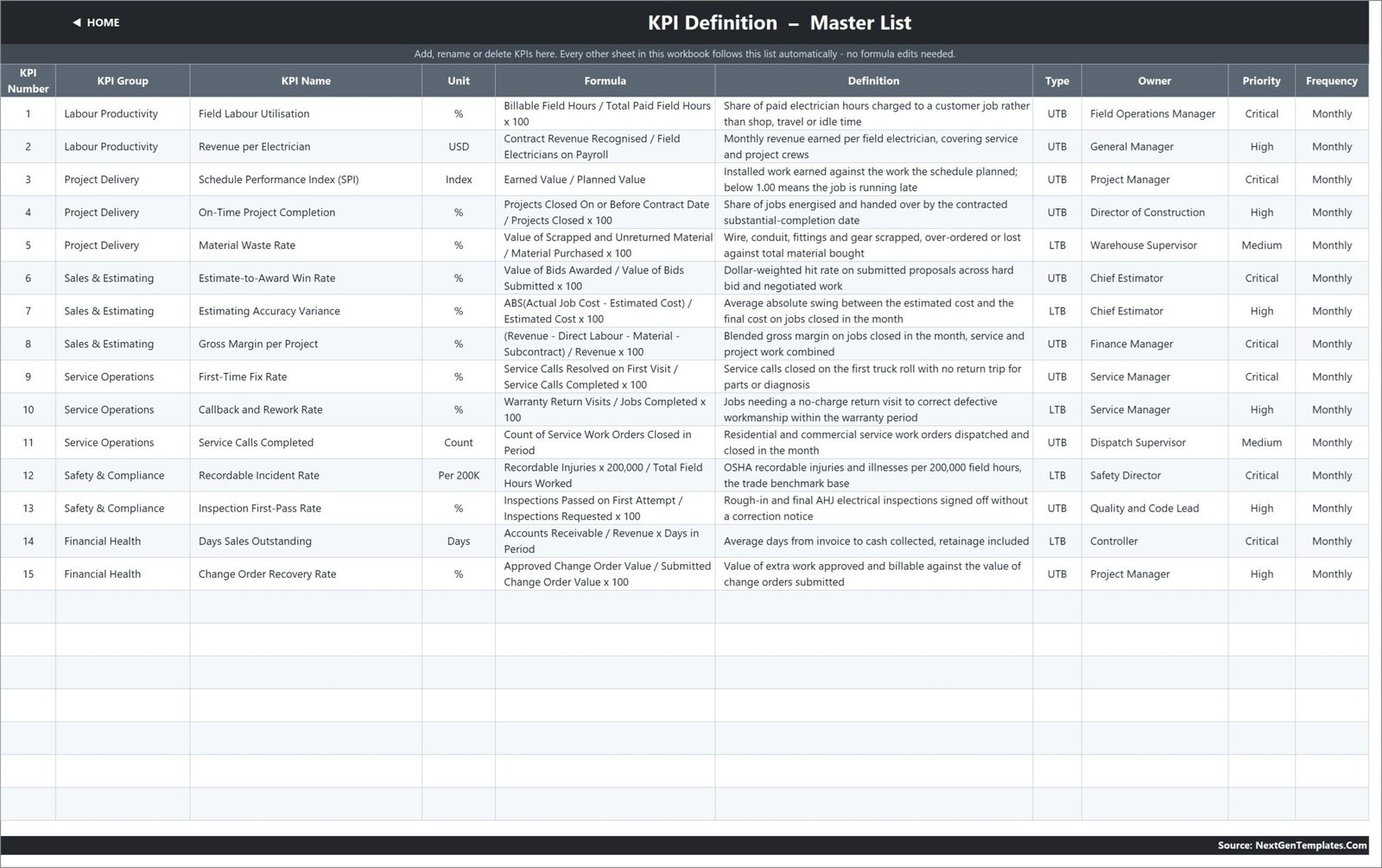Click the Count of Service Work Orders formula cell
The image size is (1382, 868).
605,442
